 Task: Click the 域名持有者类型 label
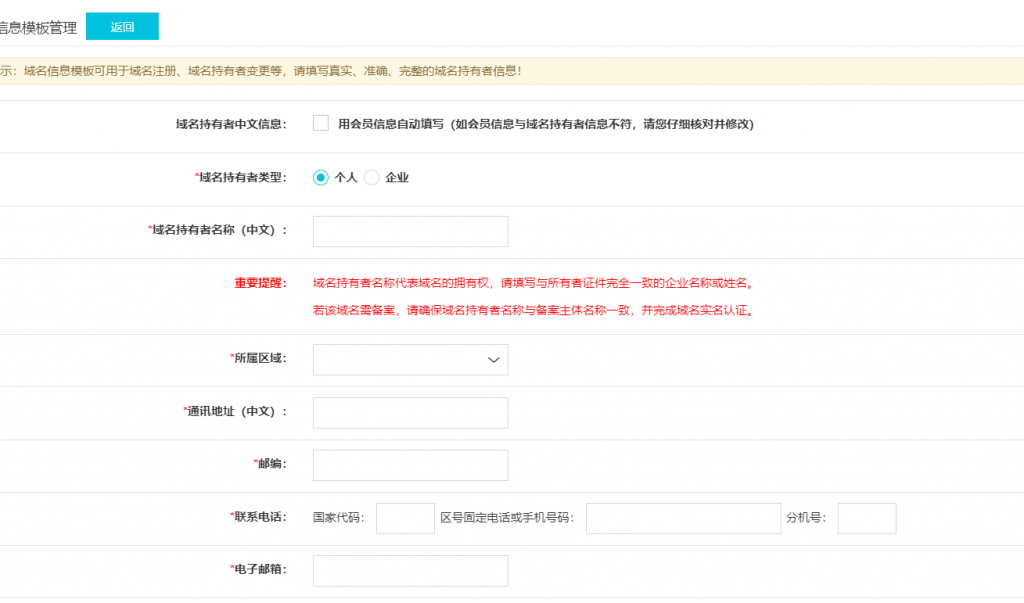[x=240, y=177]
